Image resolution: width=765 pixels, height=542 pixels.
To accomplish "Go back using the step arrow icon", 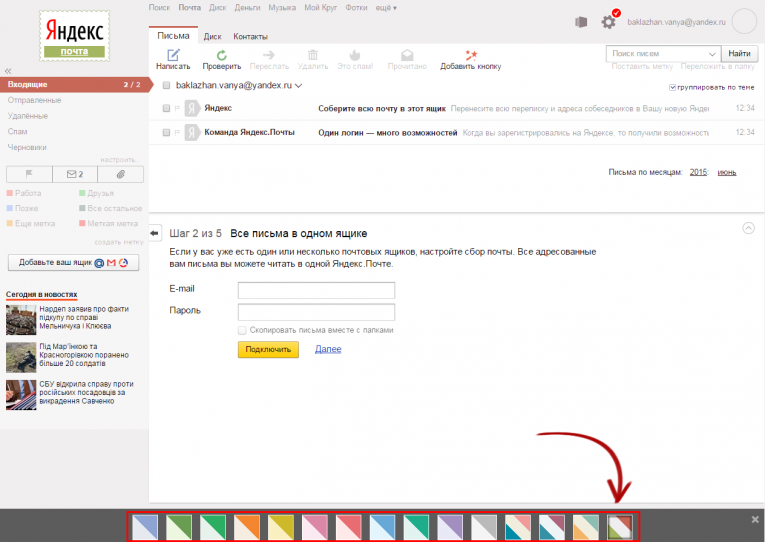I will tap(155, 233).
